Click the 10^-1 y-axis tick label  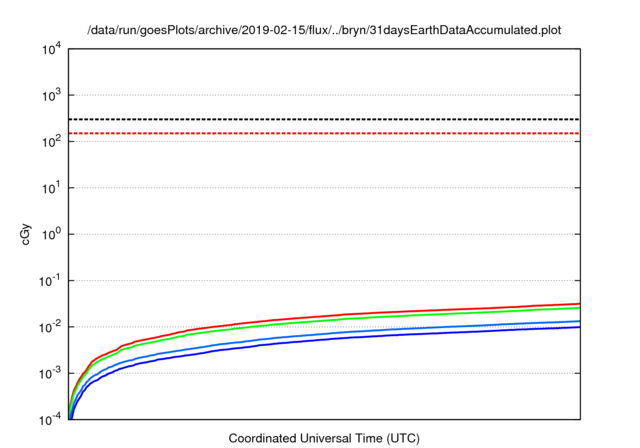[50, 281]
